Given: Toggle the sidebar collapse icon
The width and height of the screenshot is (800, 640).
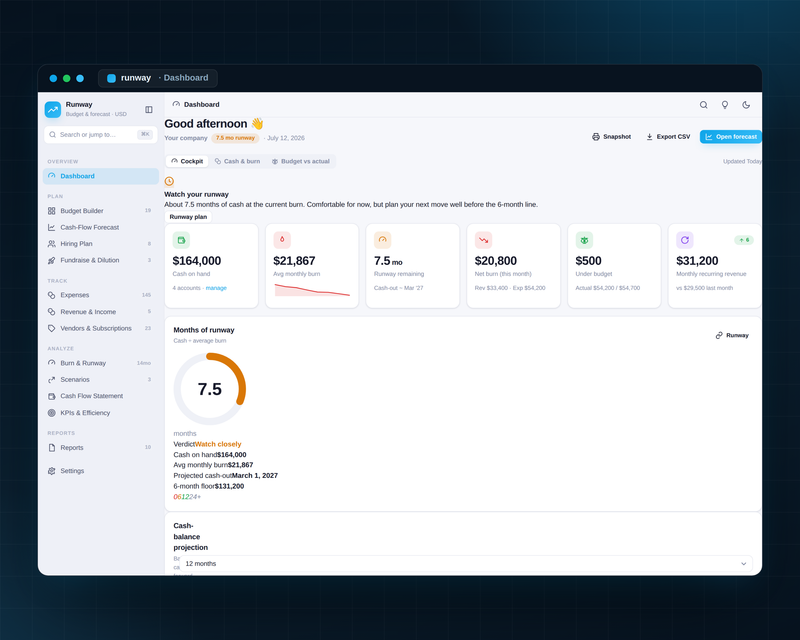Looking at the screenshot, I should pos(149,109).
